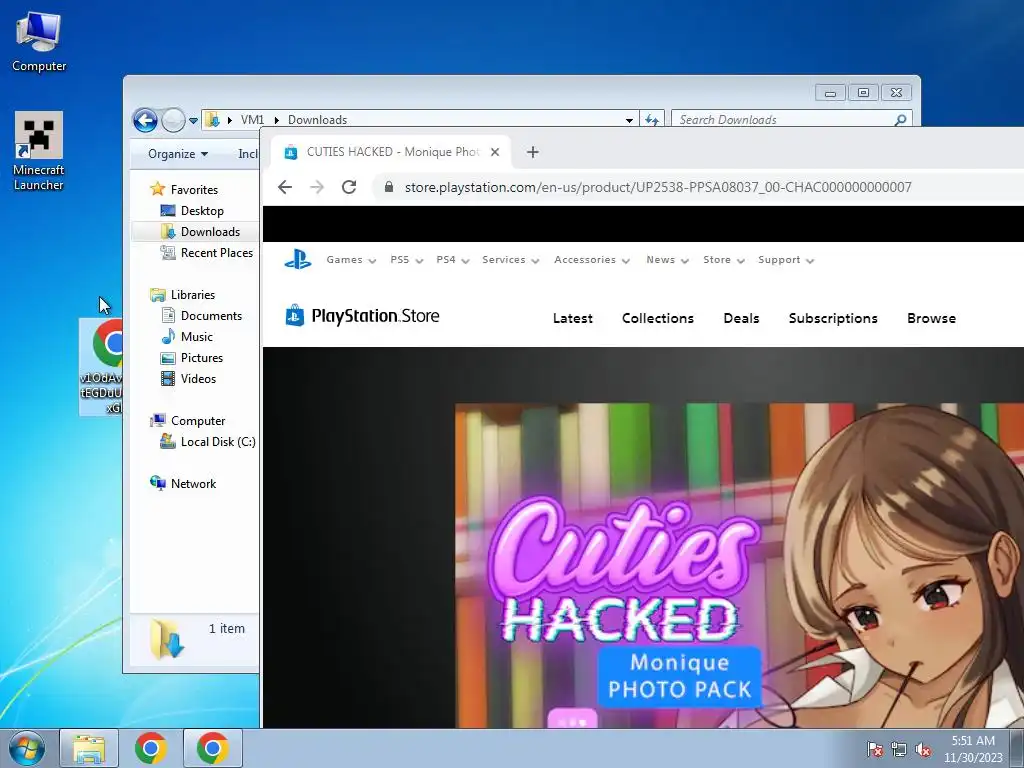Viewport: 1024px width, 768px height.
Task: Expand the News menu
Action: pos(667,260)
